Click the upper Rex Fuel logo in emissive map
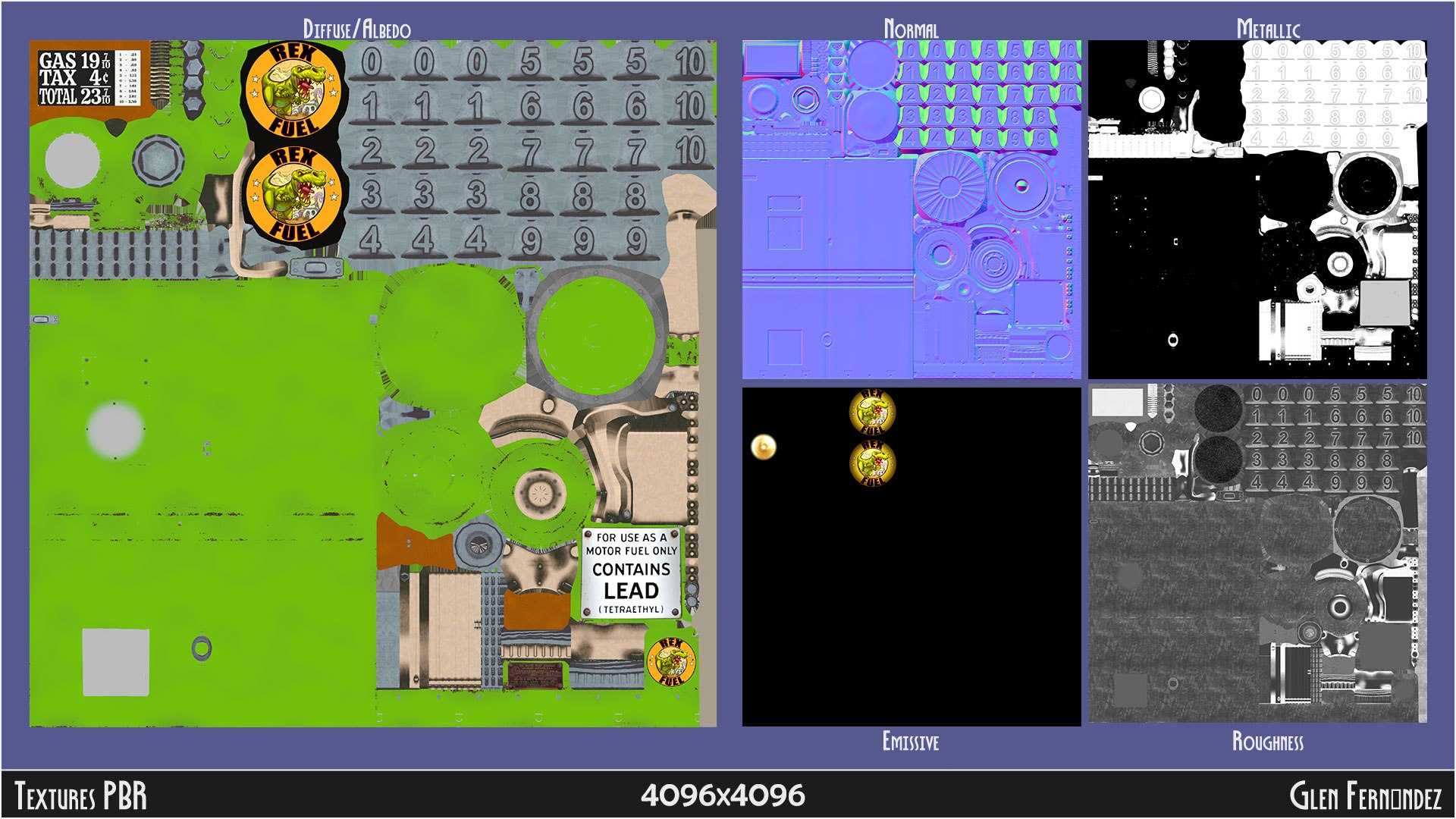This screenshot has width=1456, height=819. [x=872, y=413]
